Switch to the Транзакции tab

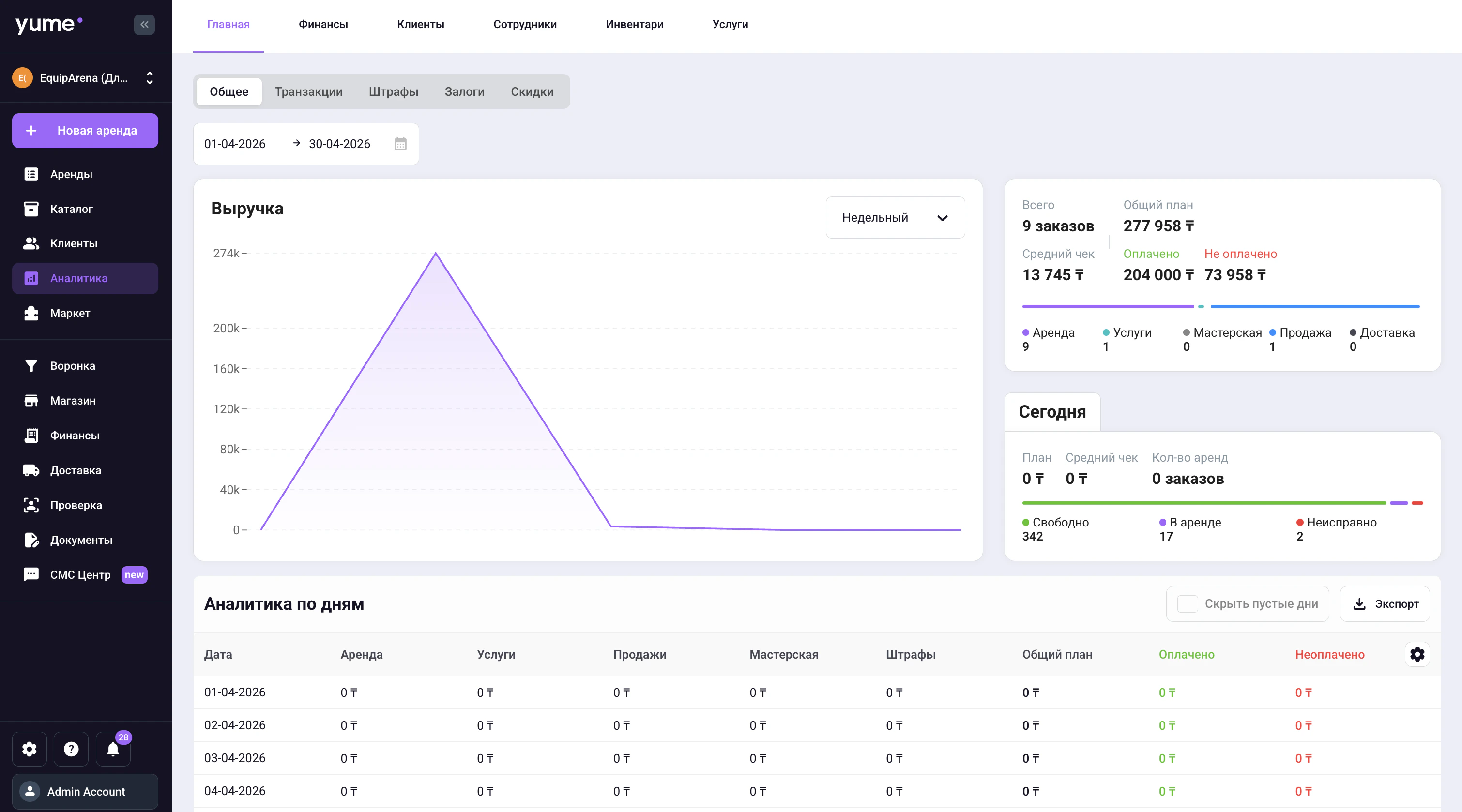[x=308, y=92]
